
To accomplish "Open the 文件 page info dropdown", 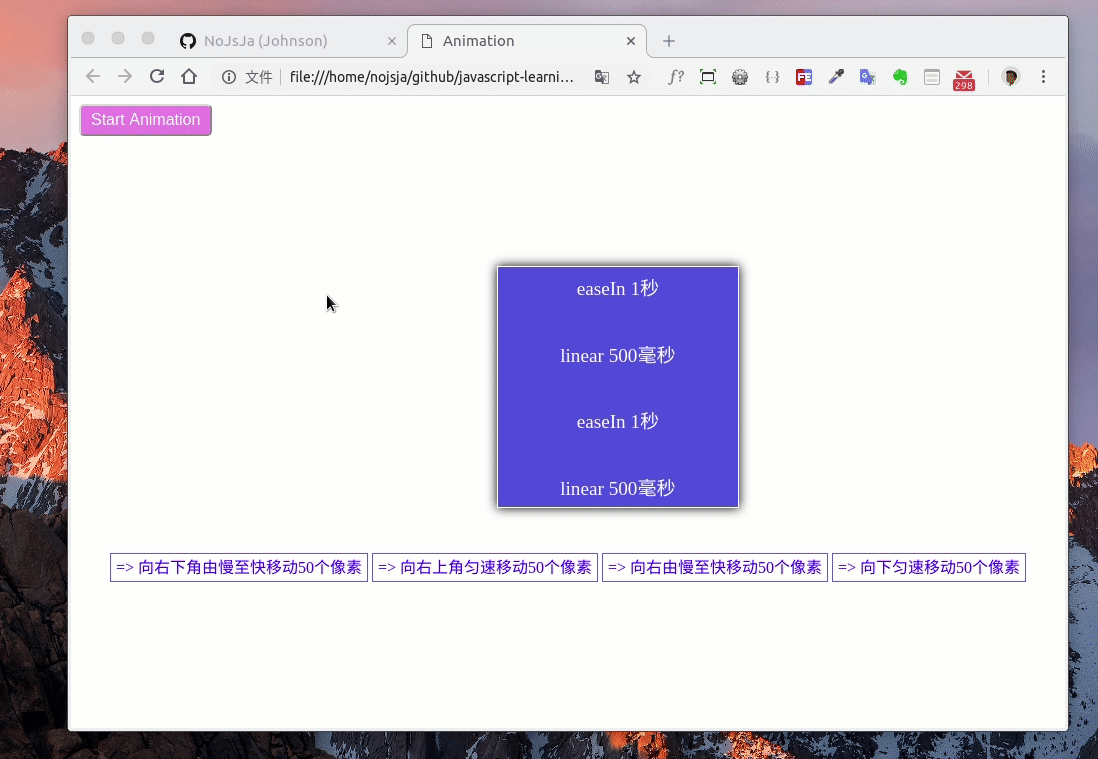I will click(x=248, y=76).
